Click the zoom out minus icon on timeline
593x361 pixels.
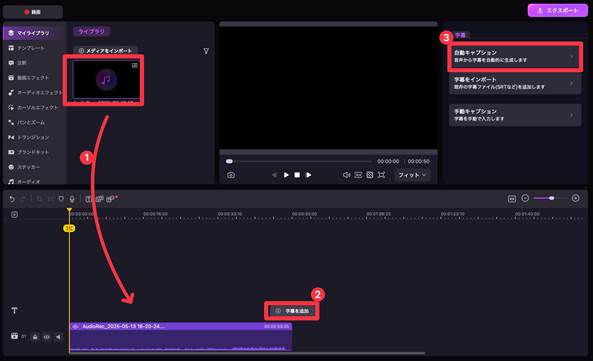point(525,198)
